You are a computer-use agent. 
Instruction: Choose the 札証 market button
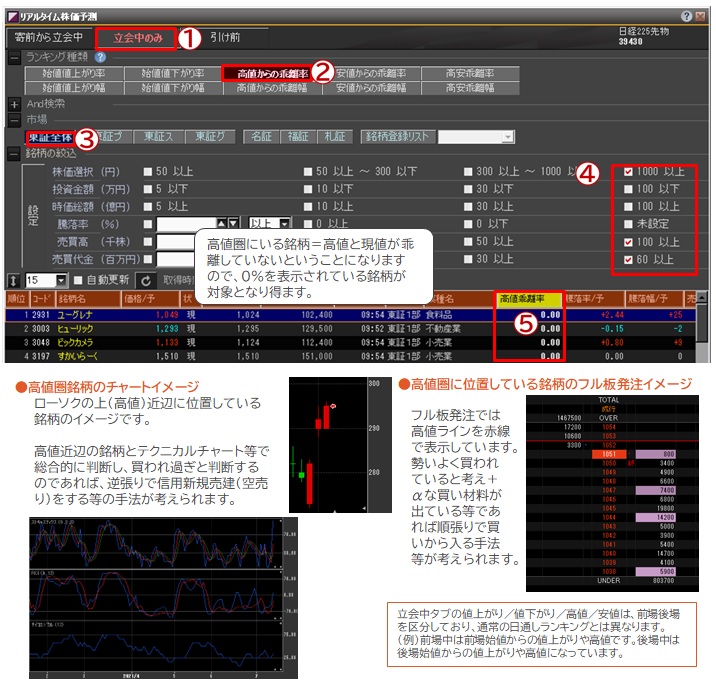click(x=335, y=137)
